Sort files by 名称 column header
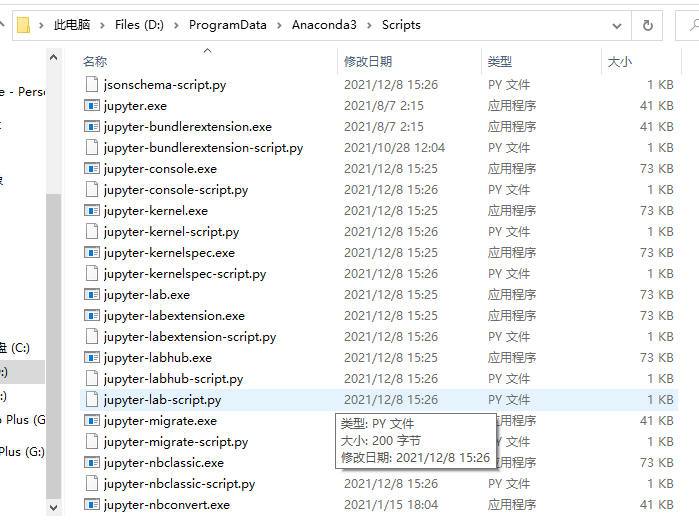 95,62
